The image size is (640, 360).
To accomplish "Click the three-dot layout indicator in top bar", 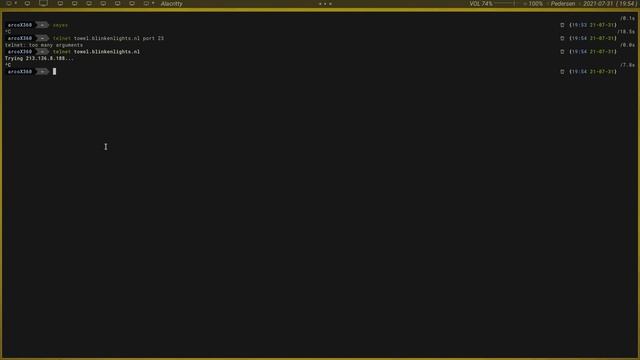I will click(x=325, y=4).
